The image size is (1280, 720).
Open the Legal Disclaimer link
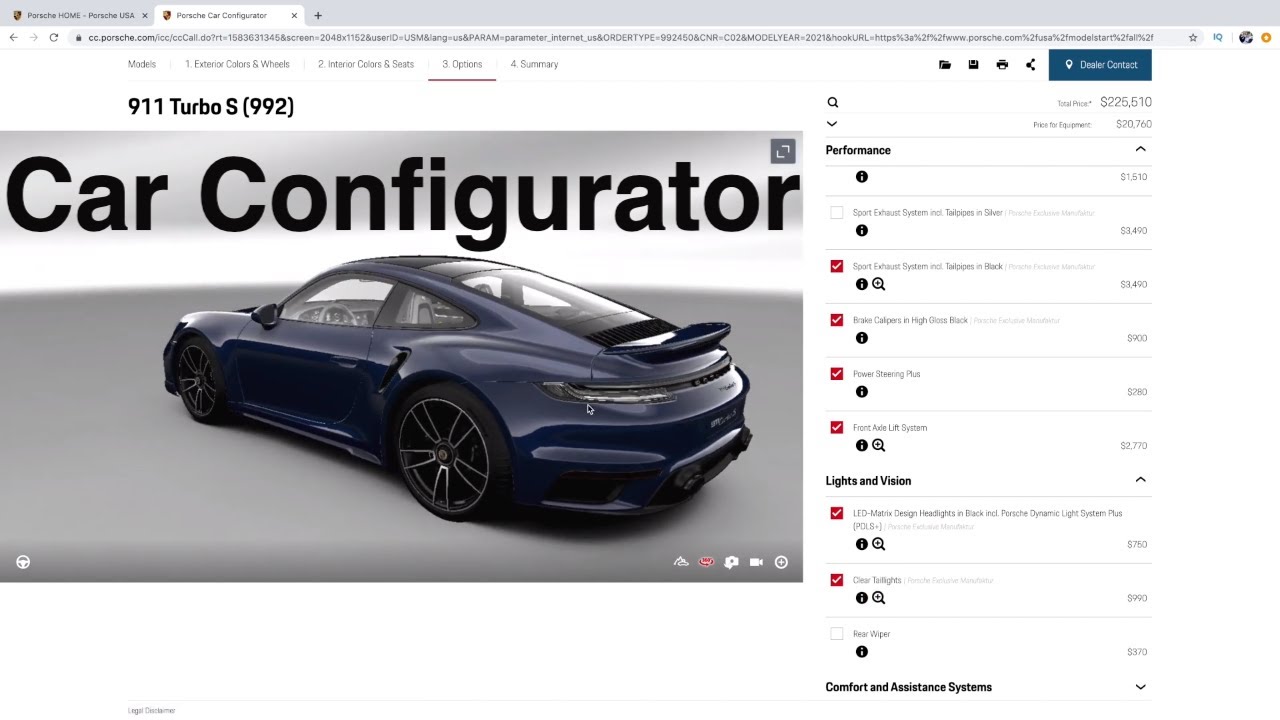(152, 711)
